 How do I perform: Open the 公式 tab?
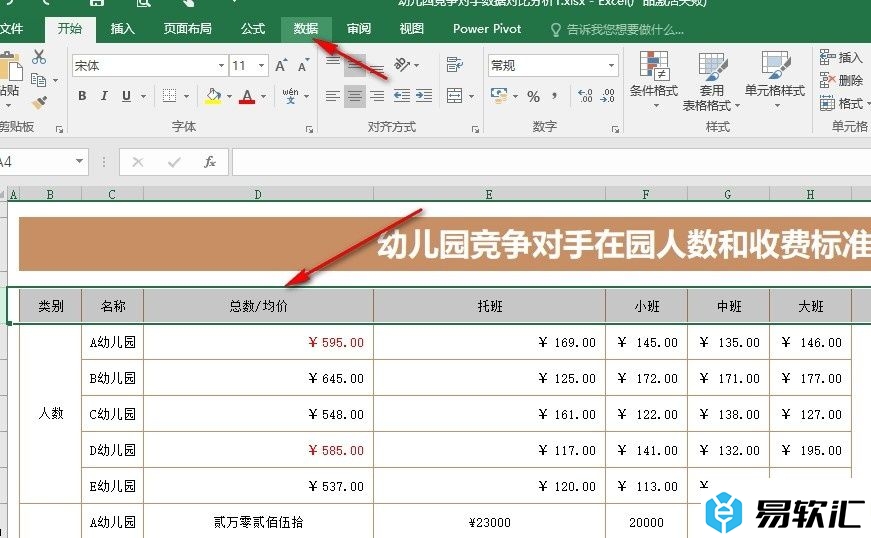click(253, 29)
